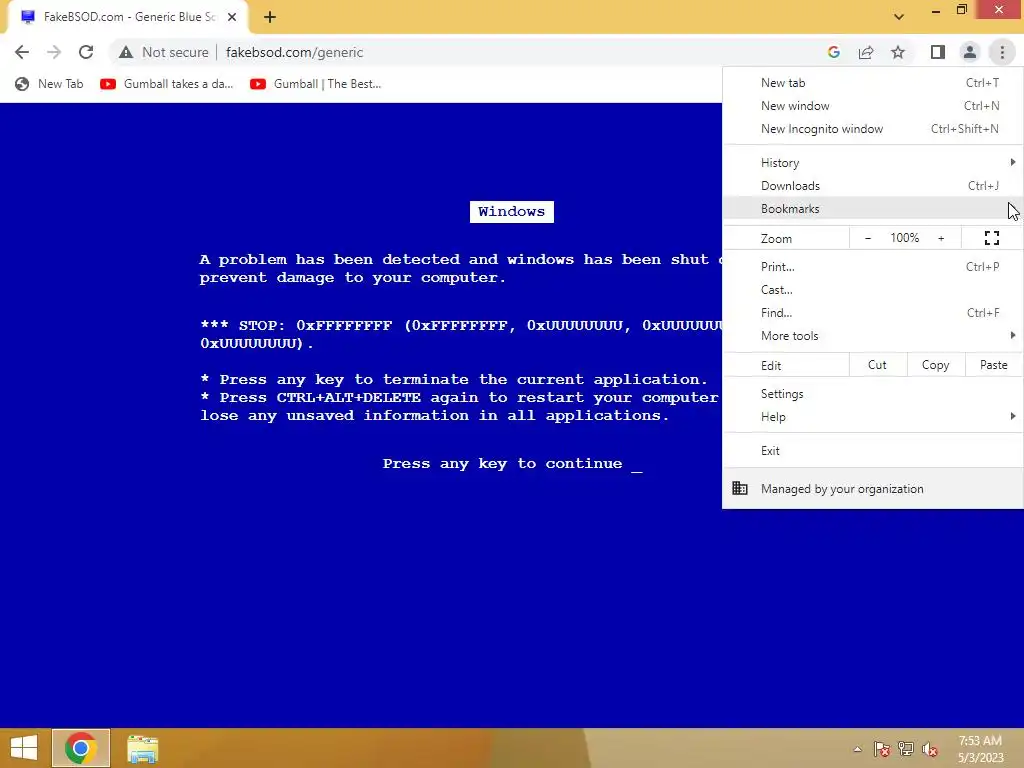Open the New Tab bookmark

(x=50, y=84)
